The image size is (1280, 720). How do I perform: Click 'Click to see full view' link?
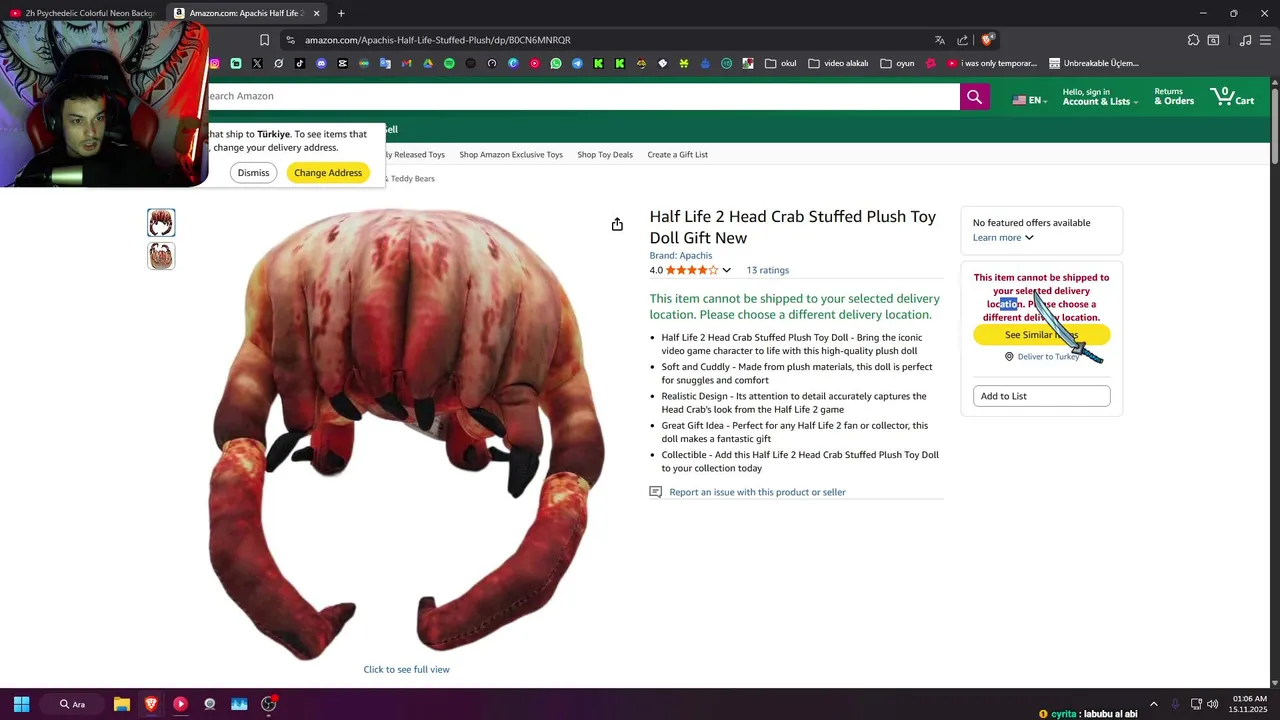tap(406, 670)
